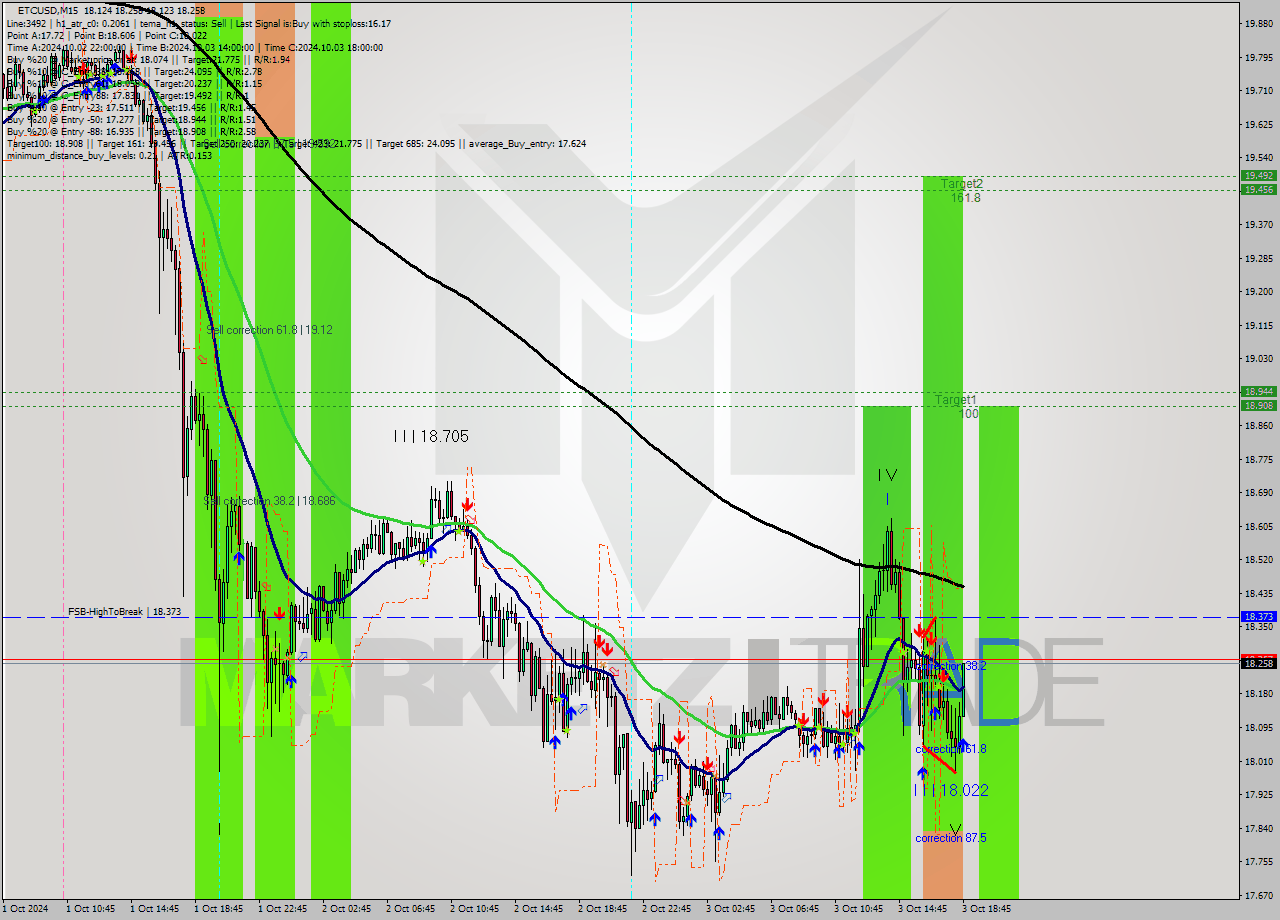Image resolution: width=1280 pixels, height=920 pixels.
Task: Click 18.520 on the price scale
Action: coord(1258,560)
